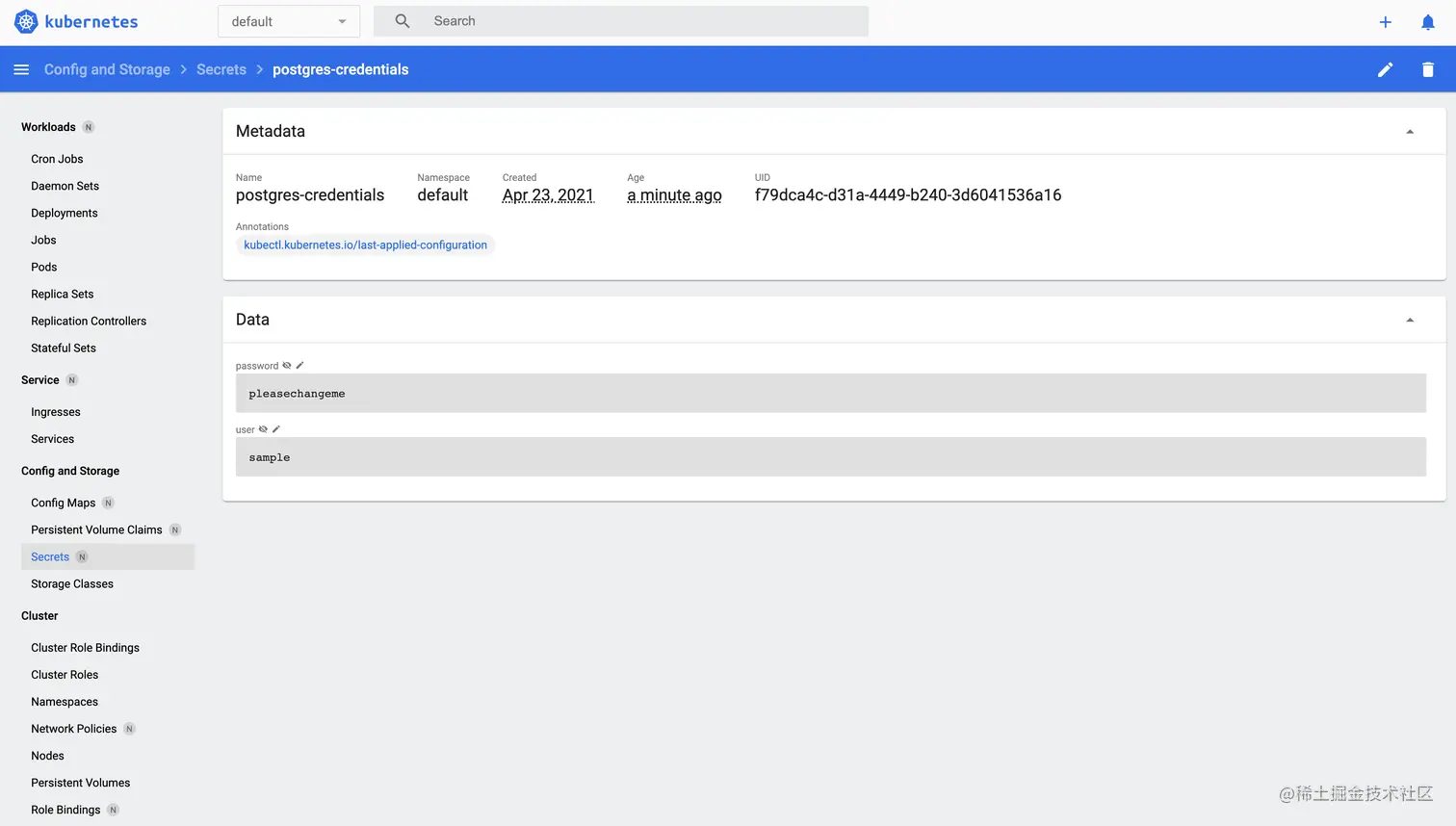The image size is (1456, 826).
Task: Open Cluster Roles in sidebar
Action: coord(65,675)
